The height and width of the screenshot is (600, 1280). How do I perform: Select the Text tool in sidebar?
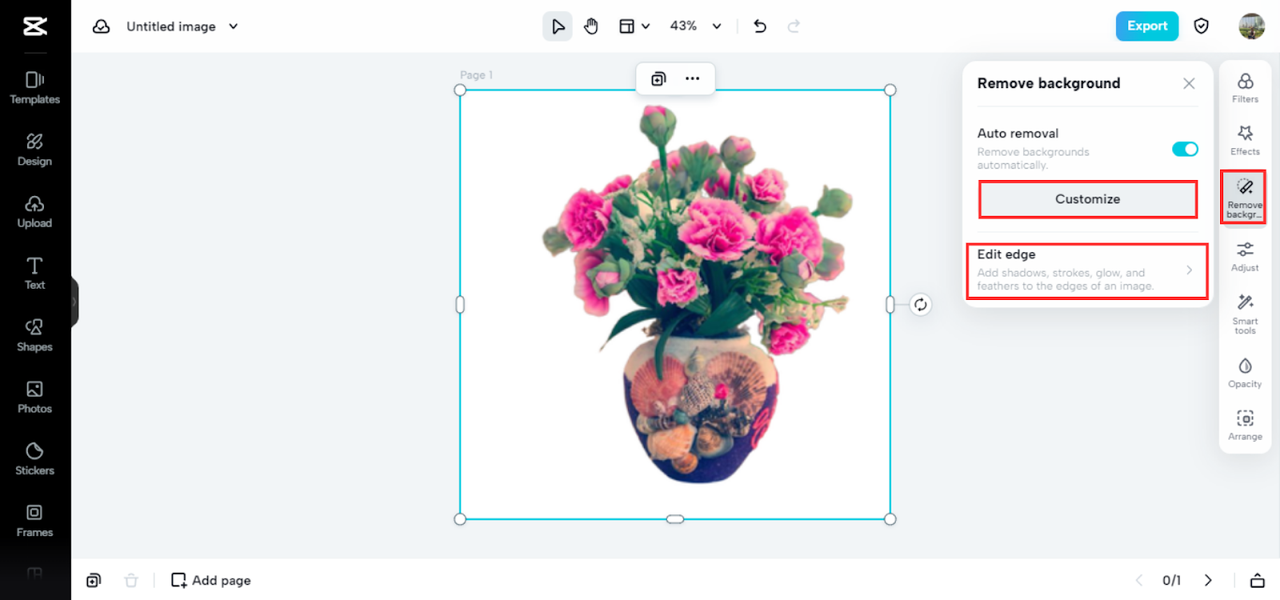pyautogui.click(x=35, y=273)
